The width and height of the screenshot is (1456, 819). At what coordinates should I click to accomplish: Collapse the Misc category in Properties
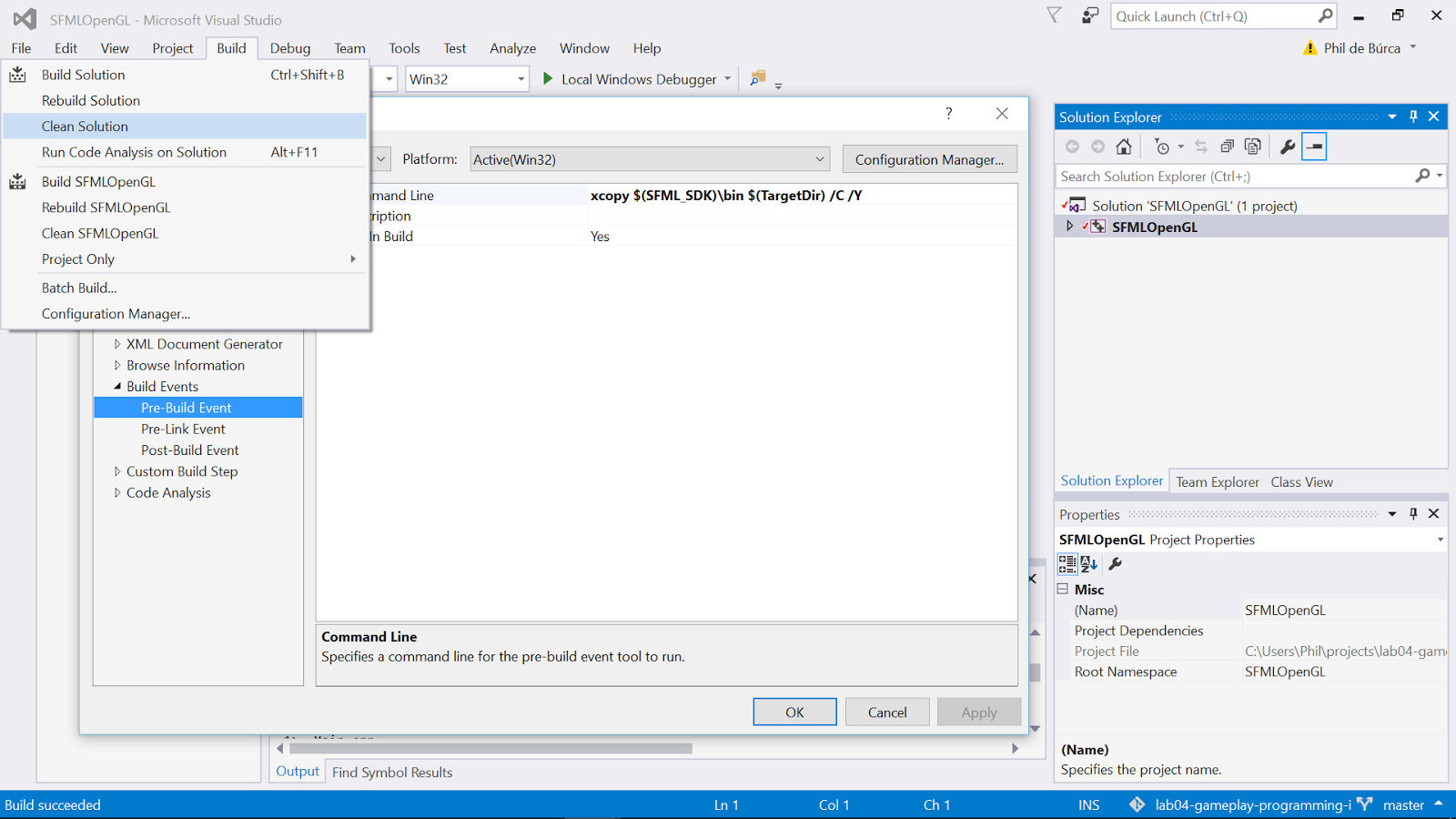click(1063, 589)
